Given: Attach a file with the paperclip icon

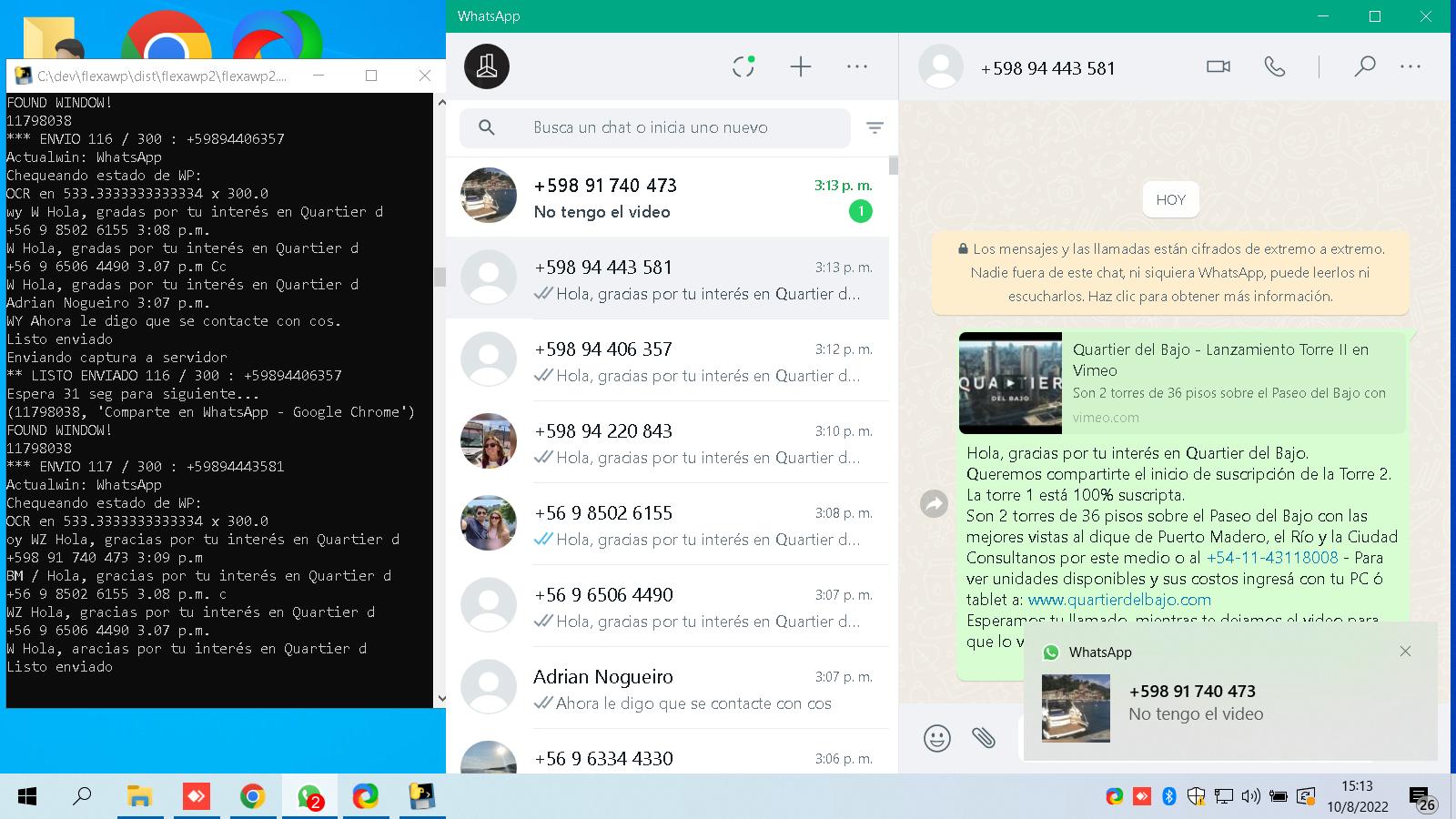Looking at the screenshot, I should (983, 737).
